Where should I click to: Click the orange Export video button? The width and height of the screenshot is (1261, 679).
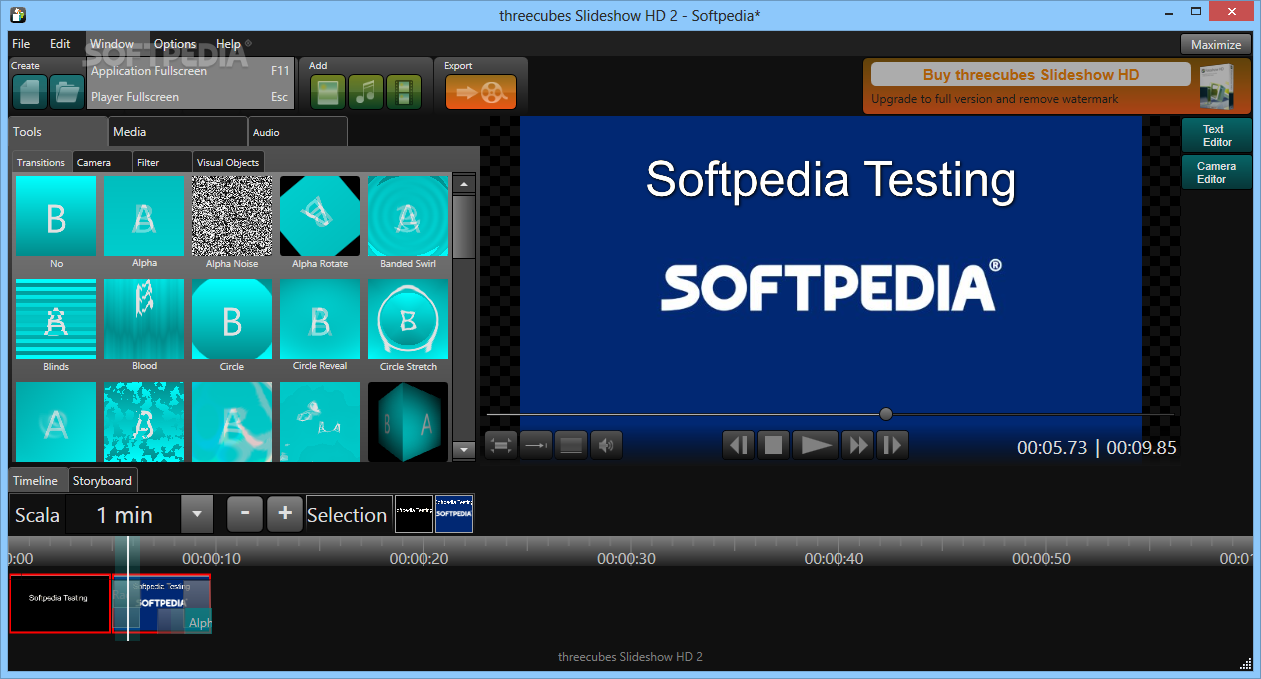(x=481, y=92)
